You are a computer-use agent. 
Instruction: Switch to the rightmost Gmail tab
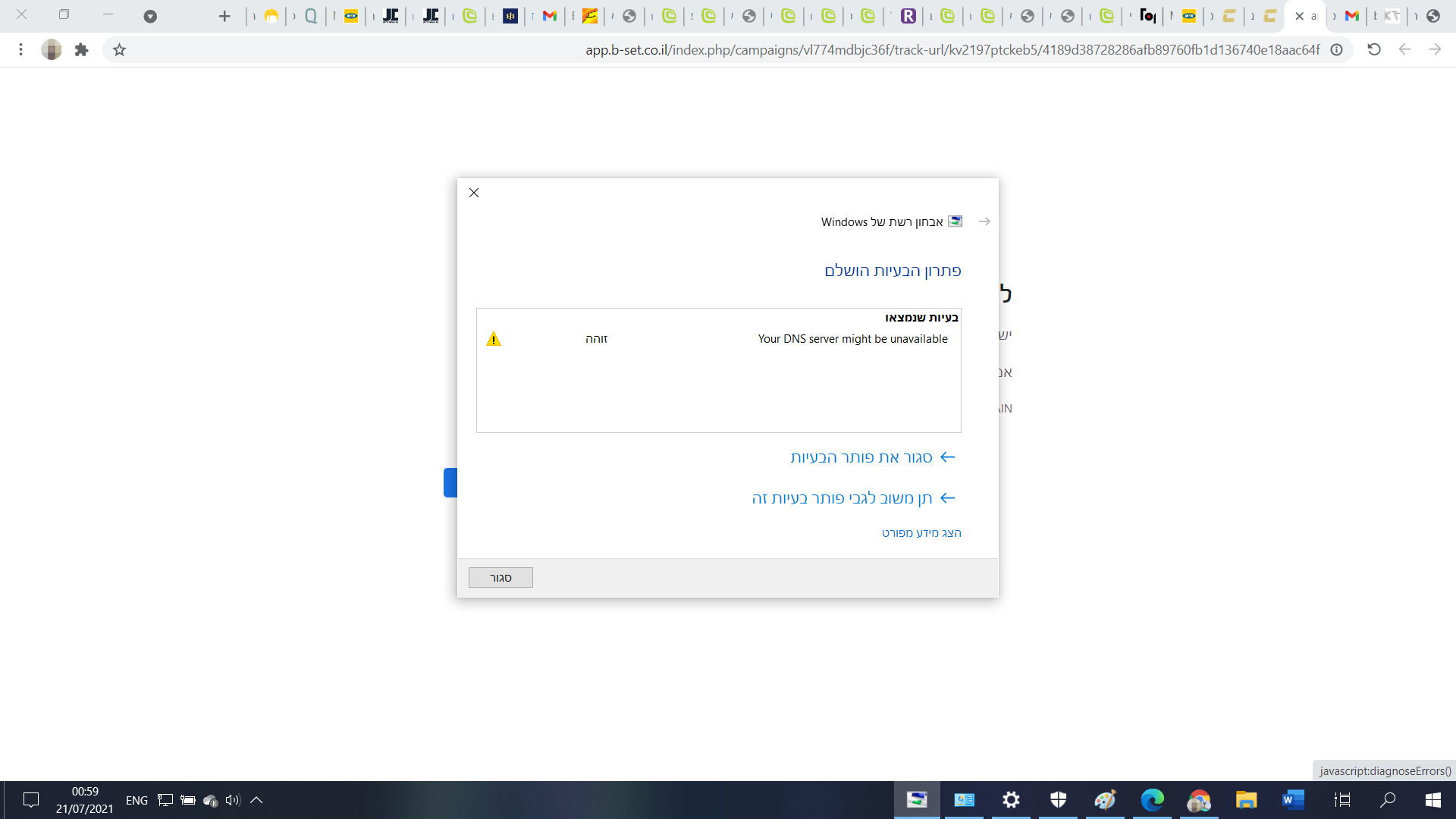pyautogui.click(x=1351, y=16)
